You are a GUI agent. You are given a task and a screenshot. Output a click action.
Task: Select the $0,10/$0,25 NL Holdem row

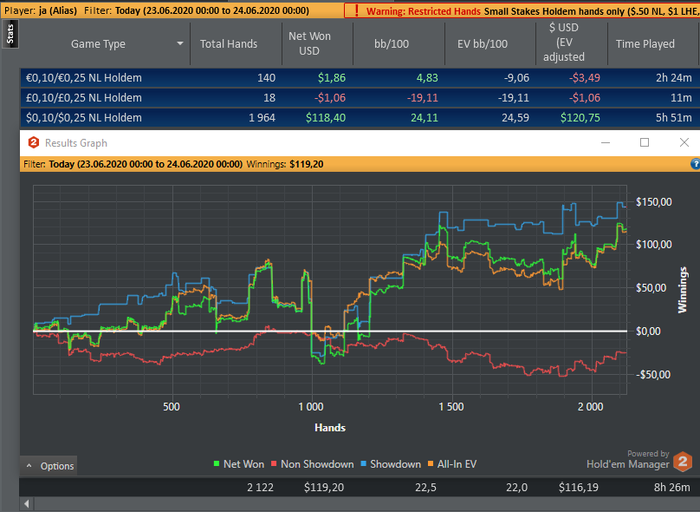click(x=360, y=118)
